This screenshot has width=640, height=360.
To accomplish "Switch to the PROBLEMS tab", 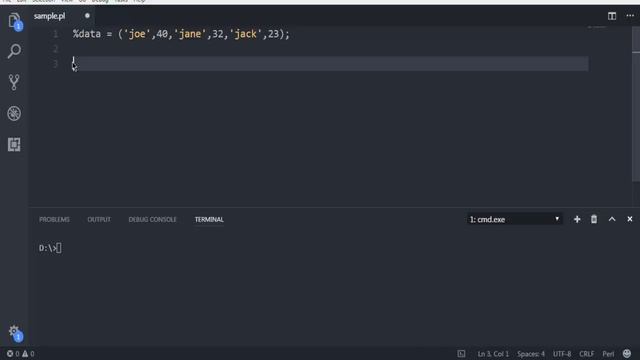I will (54, 219).
